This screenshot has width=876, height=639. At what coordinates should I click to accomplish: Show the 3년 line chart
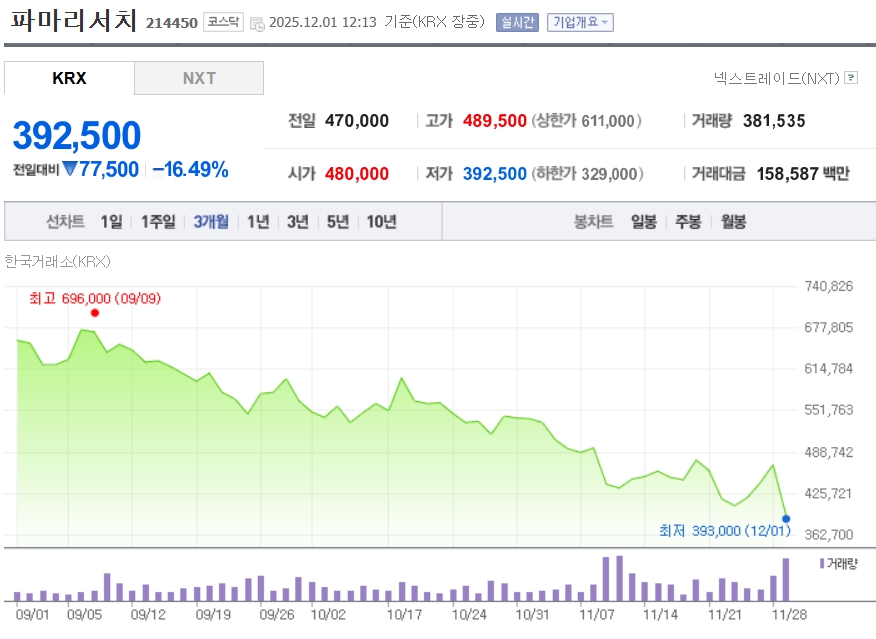coord(298,222)
